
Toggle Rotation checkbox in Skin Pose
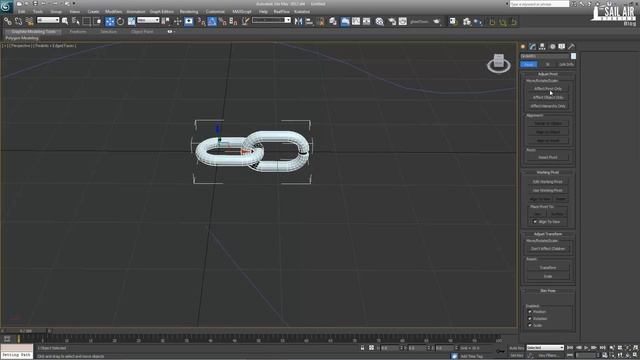530,319
